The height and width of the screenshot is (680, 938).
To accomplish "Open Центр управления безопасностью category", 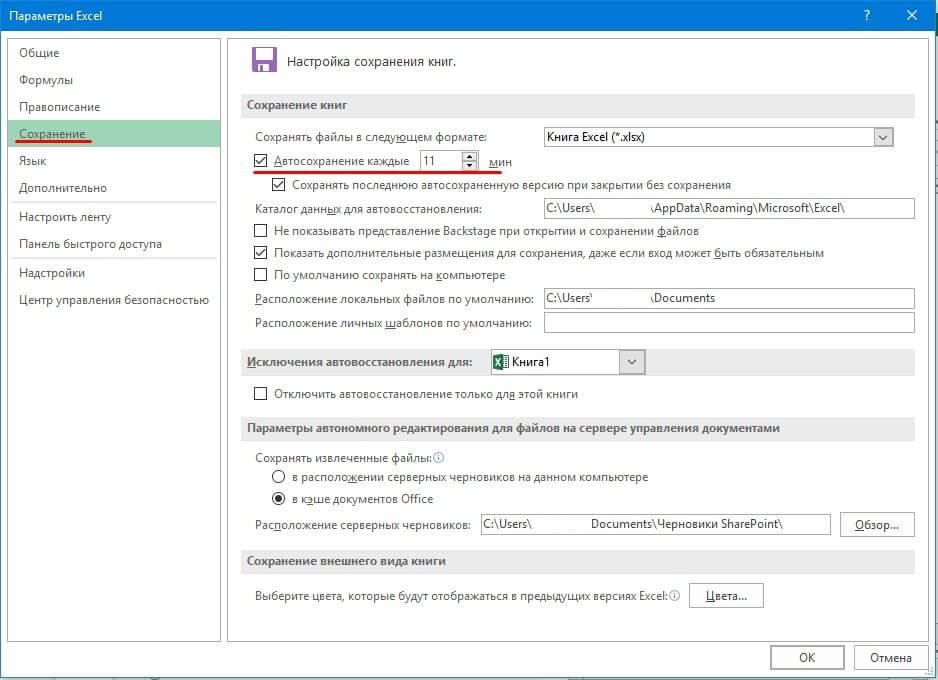I will [114, 300].
